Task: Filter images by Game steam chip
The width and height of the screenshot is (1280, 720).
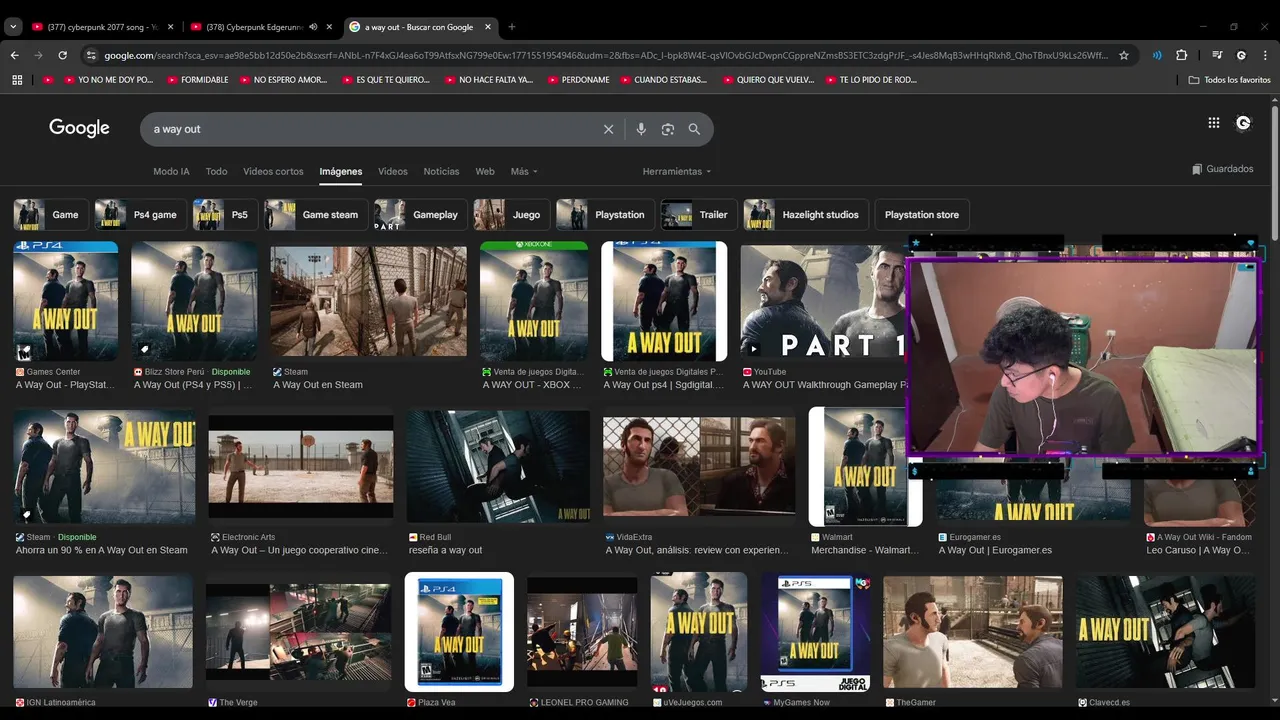Action: 316,215
